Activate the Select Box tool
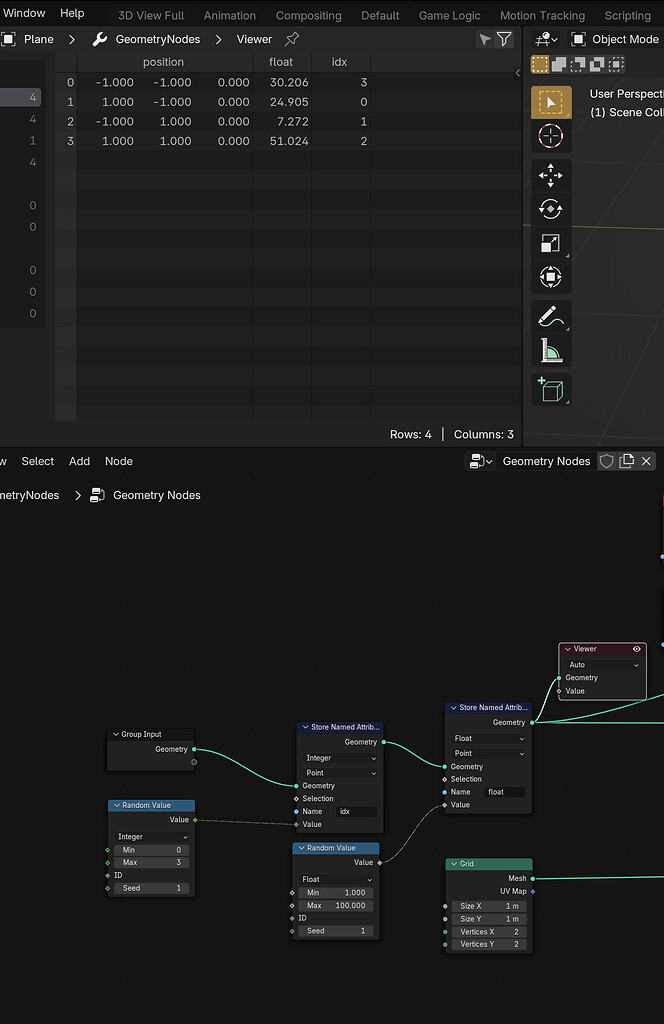This screenshot has height=1024, width=664. pyautogui.click(x=551, y=103)
